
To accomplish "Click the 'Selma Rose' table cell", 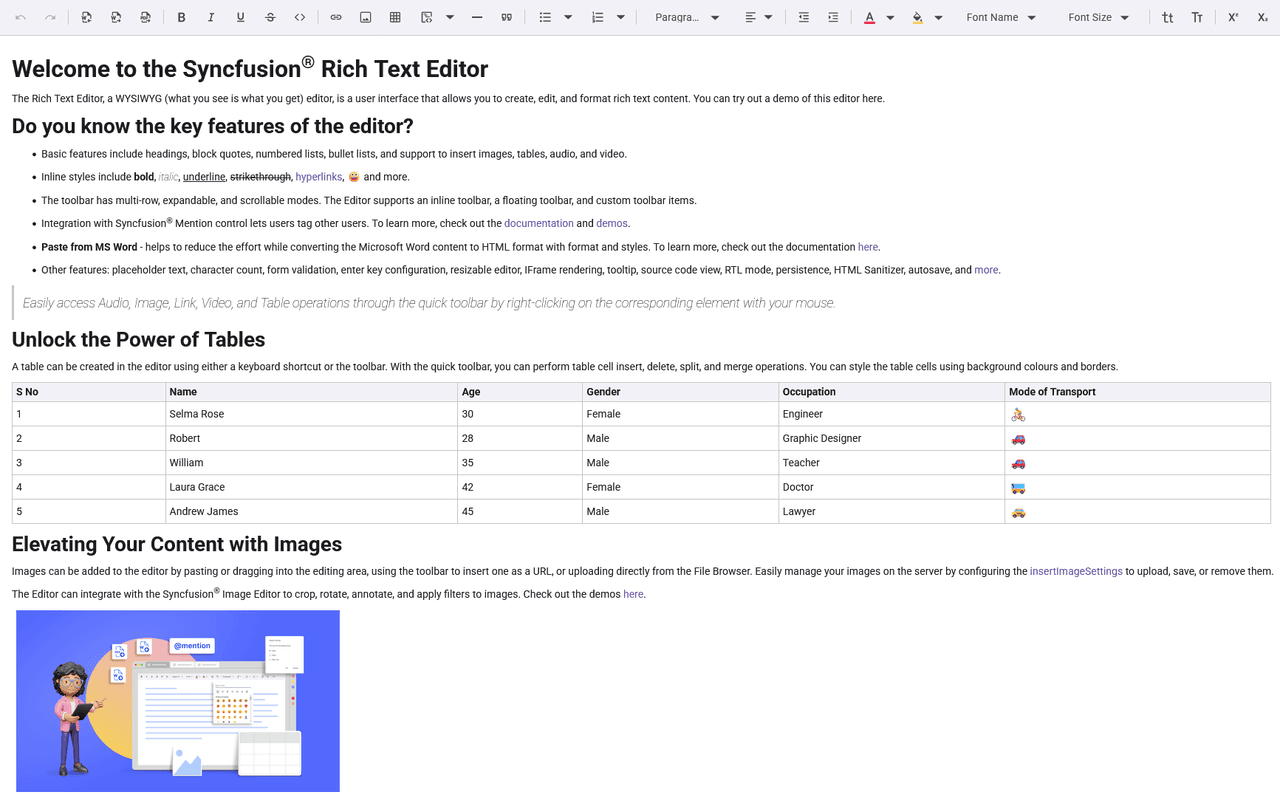I will [312, 414].
